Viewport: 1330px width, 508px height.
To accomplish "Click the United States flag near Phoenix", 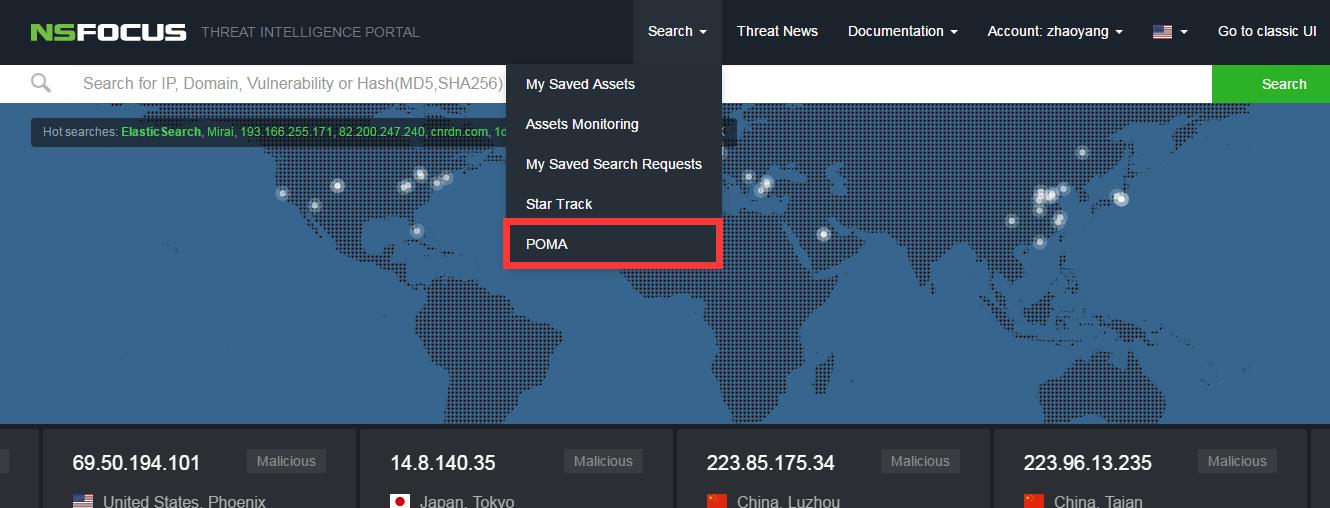I will [83, 500].
